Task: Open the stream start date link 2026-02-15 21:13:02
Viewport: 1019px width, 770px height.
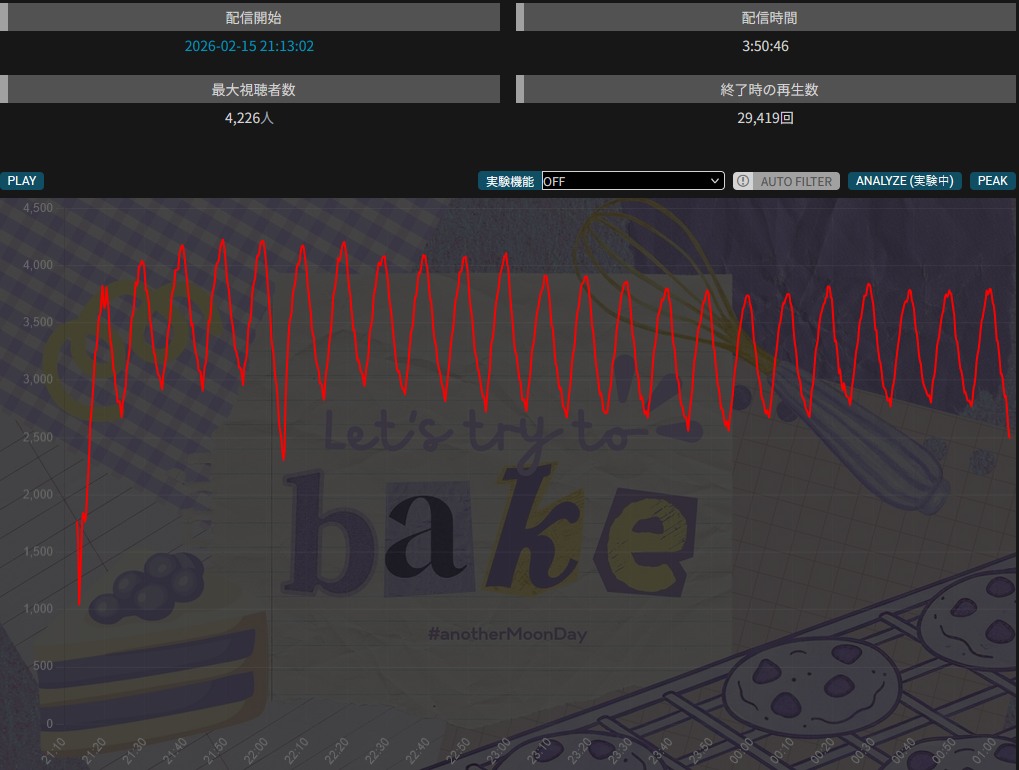Action: pyautogui.click(x=249, y=46)
